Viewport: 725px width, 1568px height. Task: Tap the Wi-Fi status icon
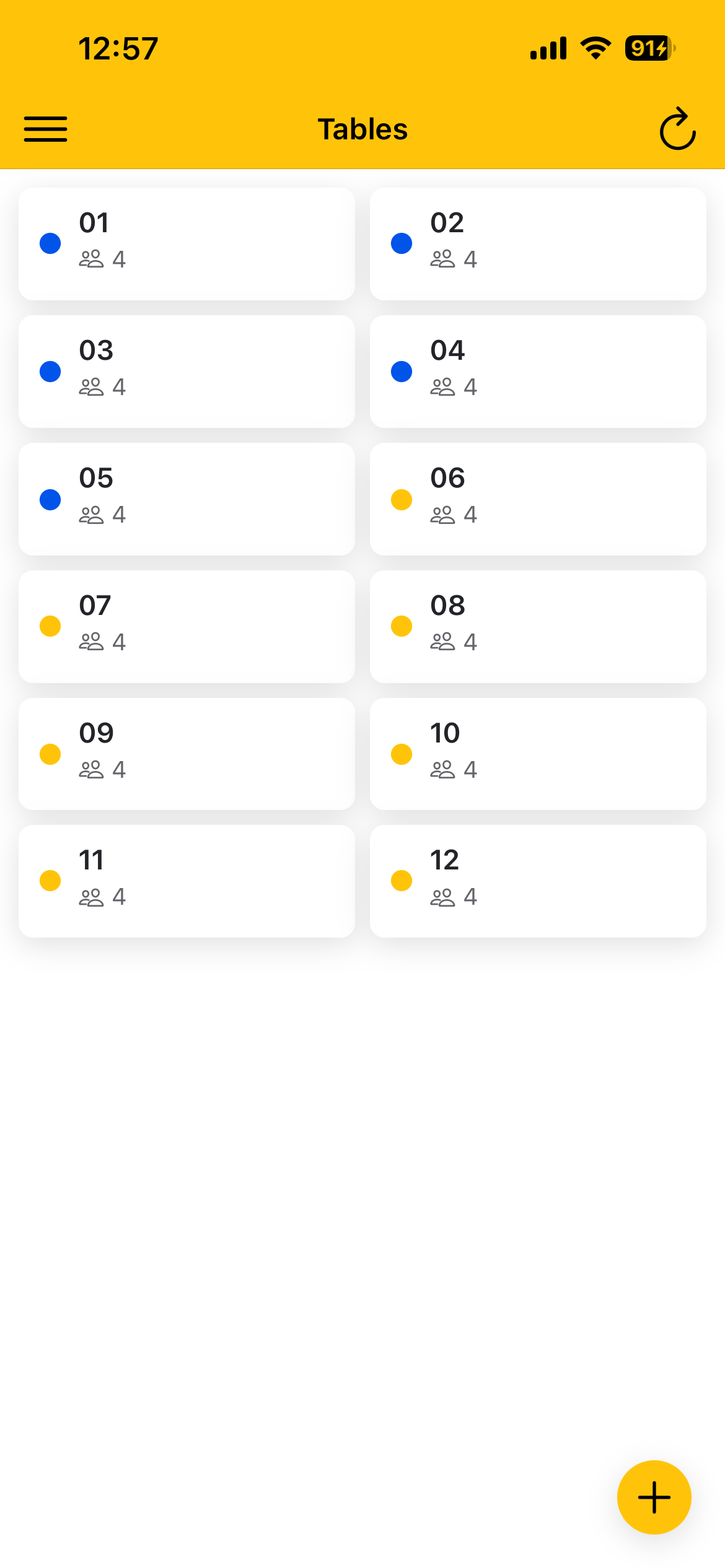(x=595, y=48)
